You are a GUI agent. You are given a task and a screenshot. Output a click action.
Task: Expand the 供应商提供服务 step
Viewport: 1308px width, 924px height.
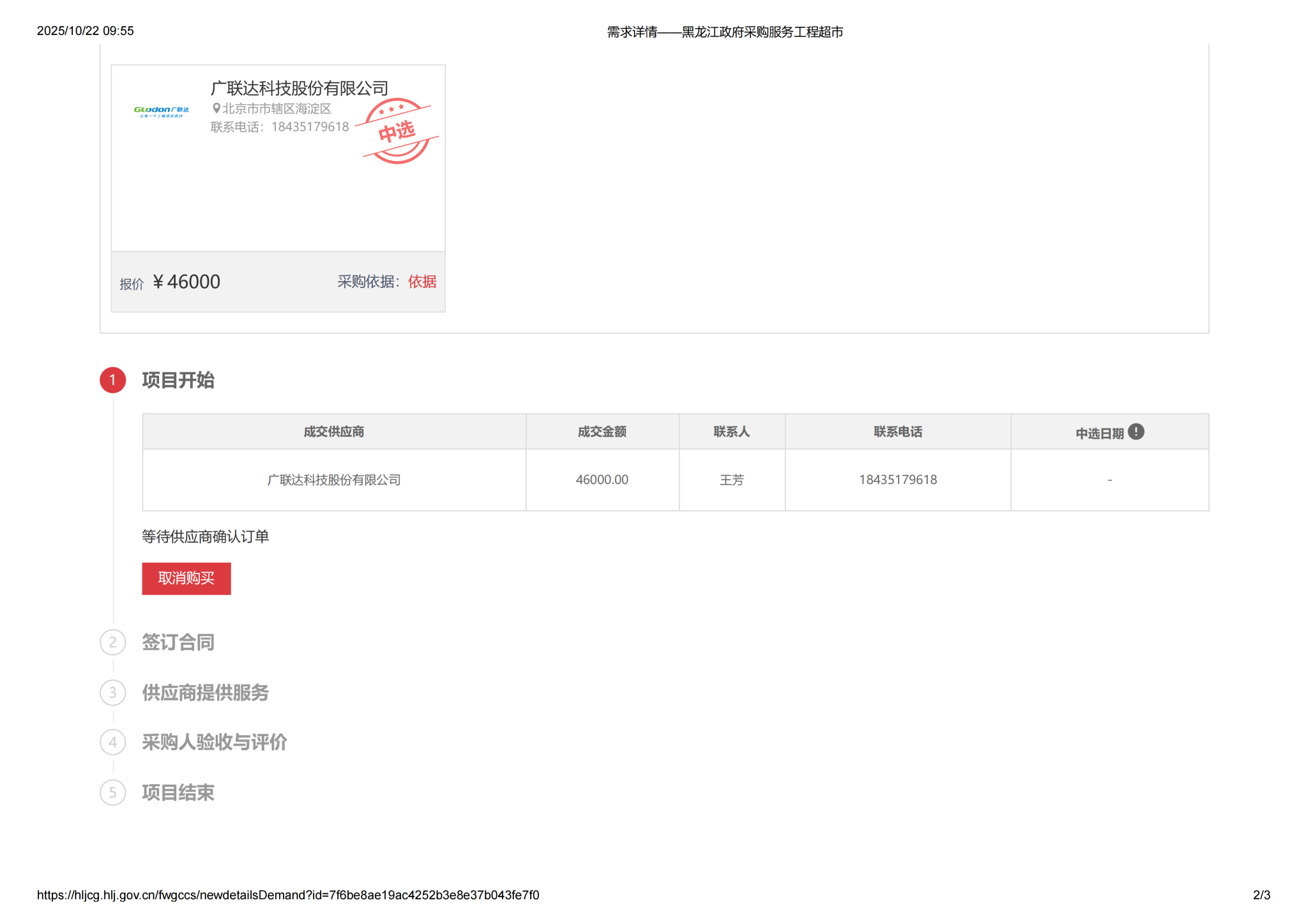(205, 692)
